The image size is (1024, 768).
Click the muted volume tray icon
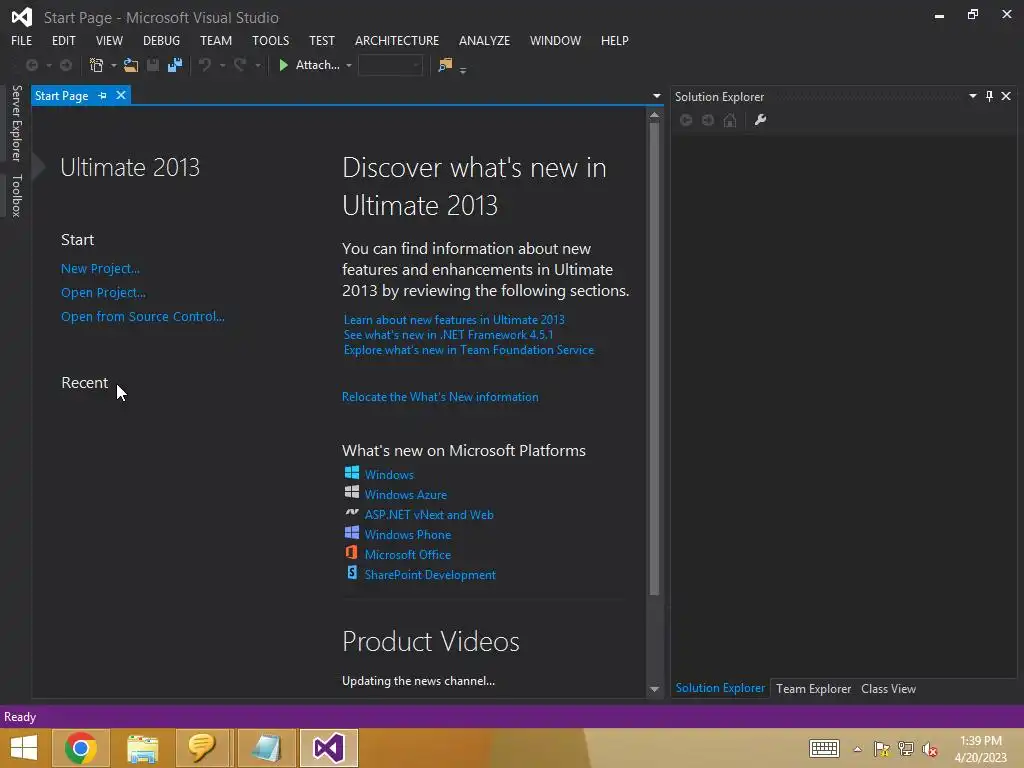point(930,749)
